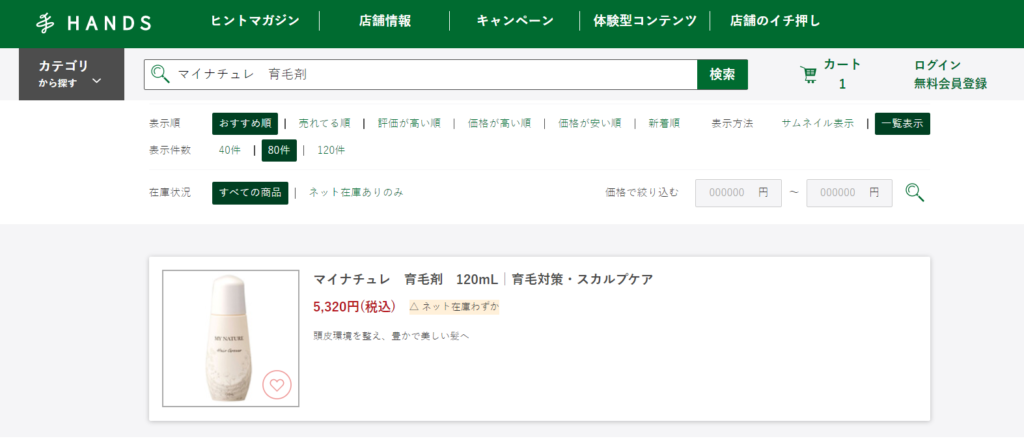
Task: Click the maximum price input field
Action: (x=849, y=193)
